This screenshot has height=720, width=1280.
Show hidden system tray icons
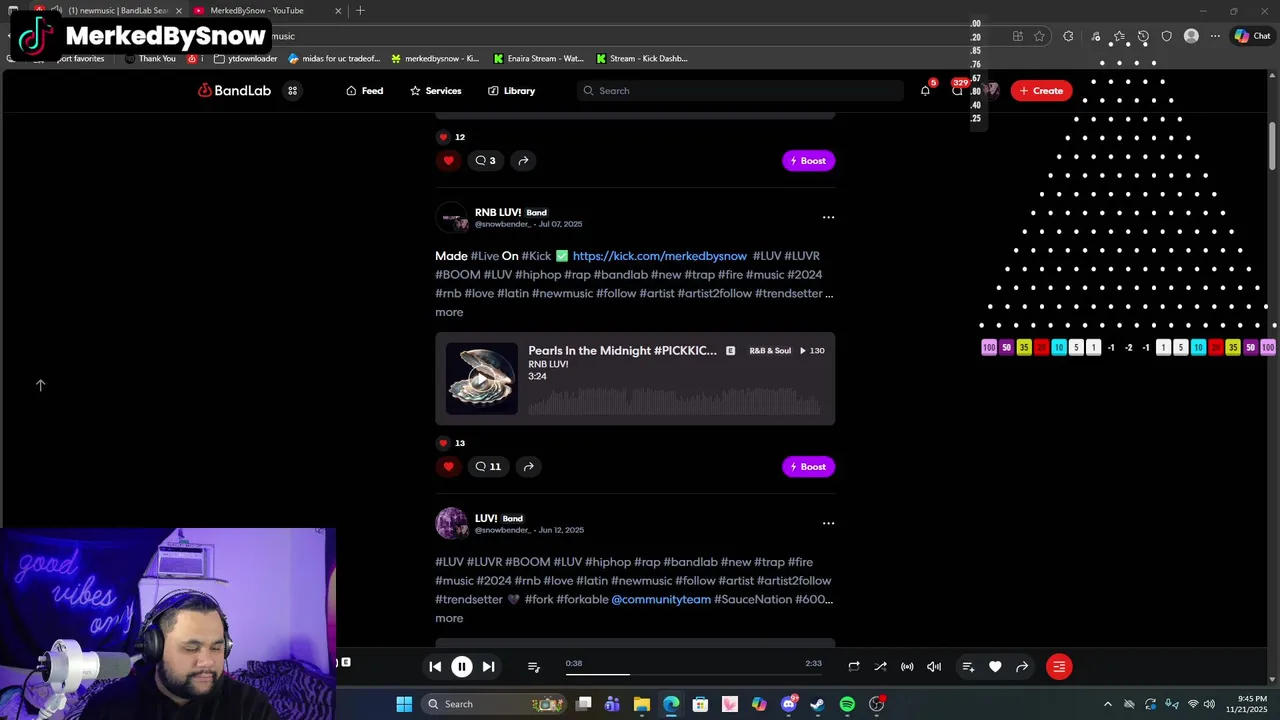pyautogui.click(x=1107, y=704)
